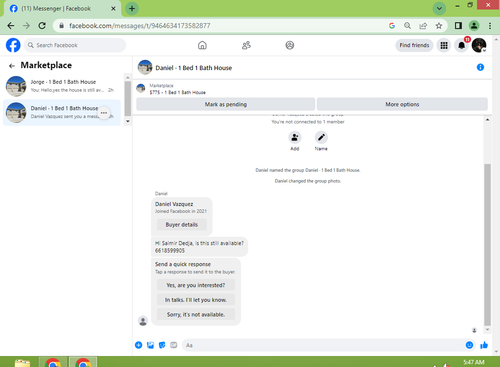The image size is (500, 367).
Task: Open Buyer details for Daniel Vazquez
Action: [x=182, y=225]
